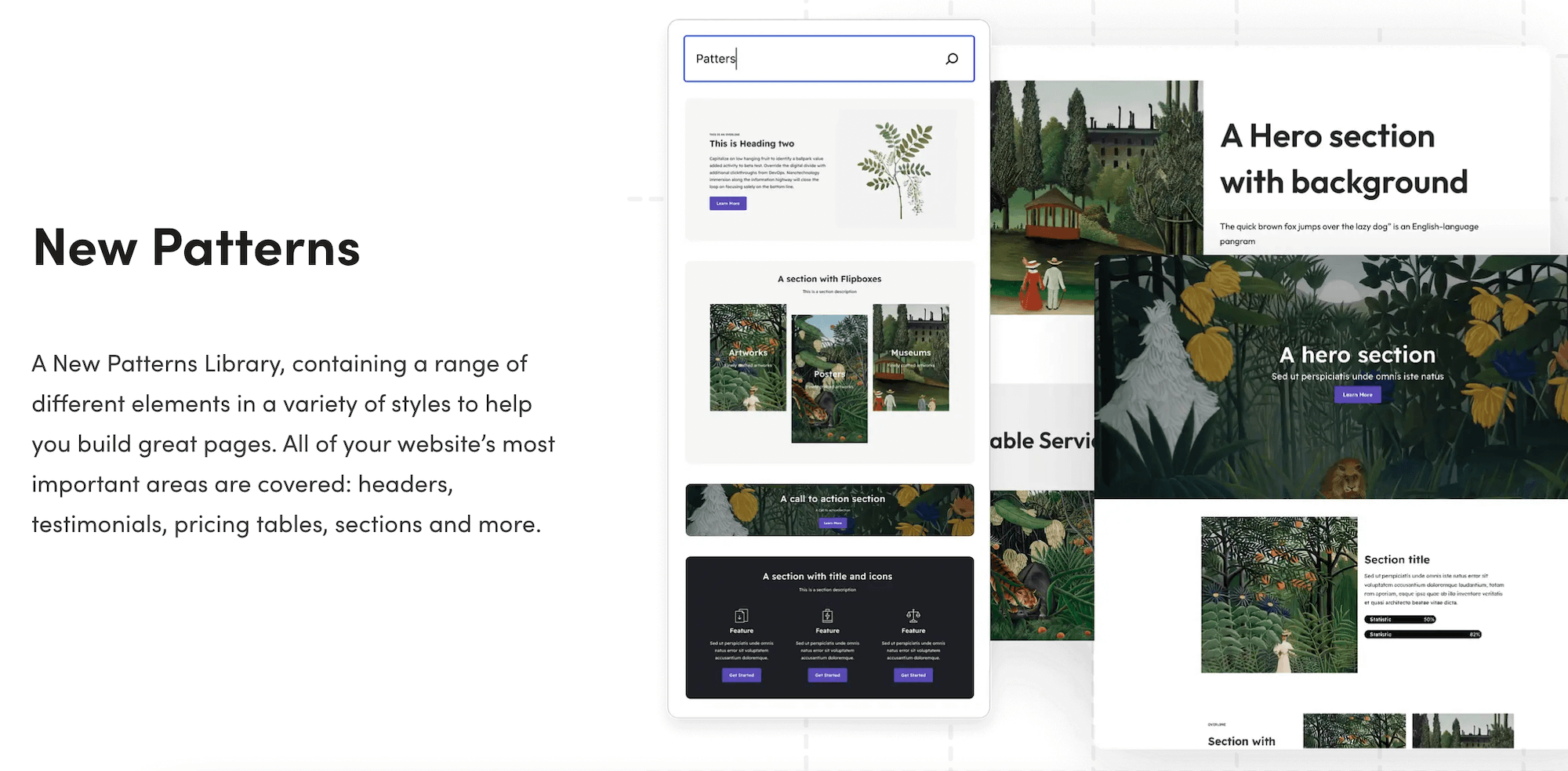Open the Museums flipbox card
Viewport: 1568px width, 771px height.
912,359
